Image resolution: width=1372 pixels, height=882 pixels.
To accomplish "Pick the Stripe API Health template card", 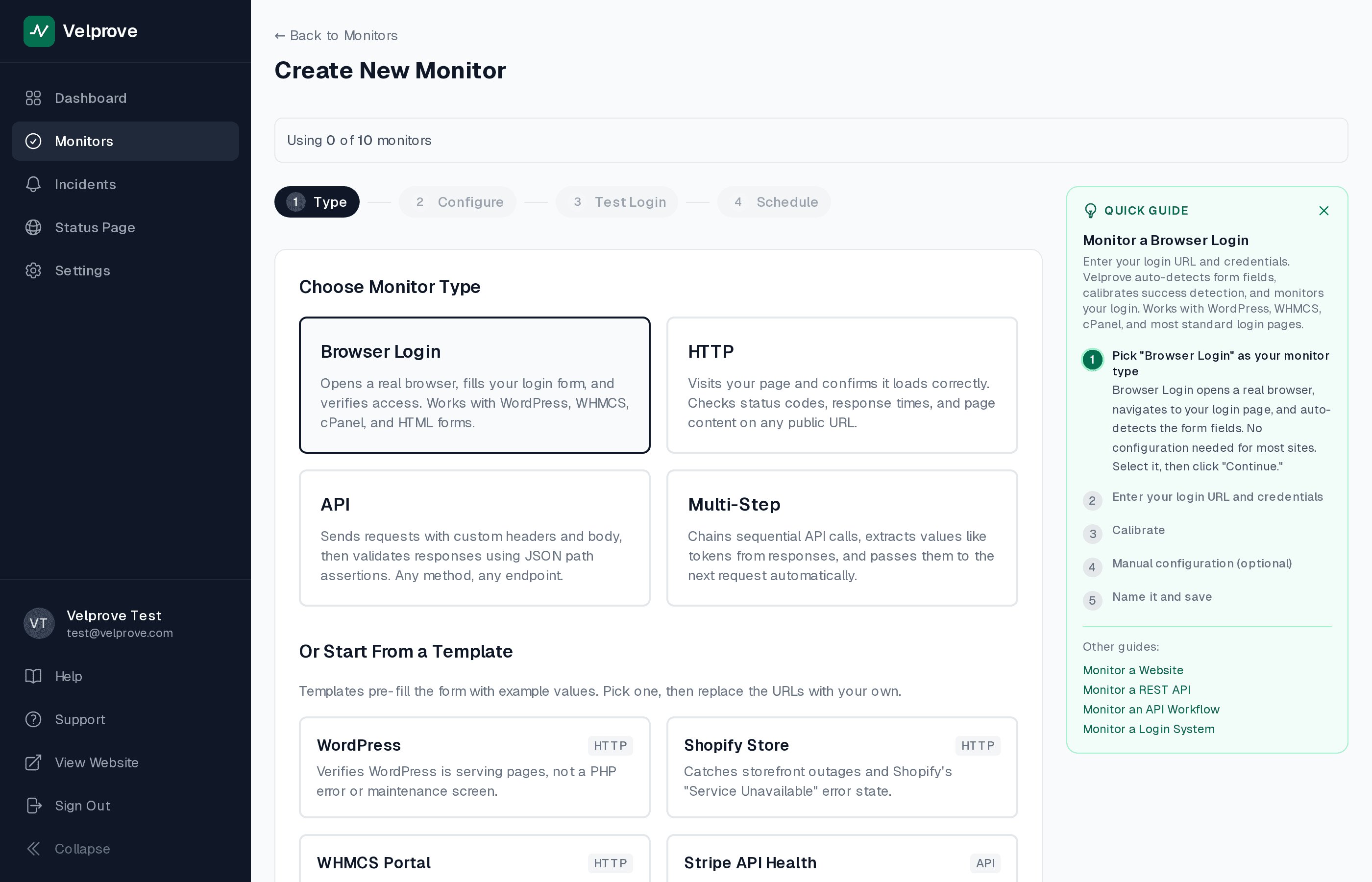I will pyautogui.click(x=842, y=858).
